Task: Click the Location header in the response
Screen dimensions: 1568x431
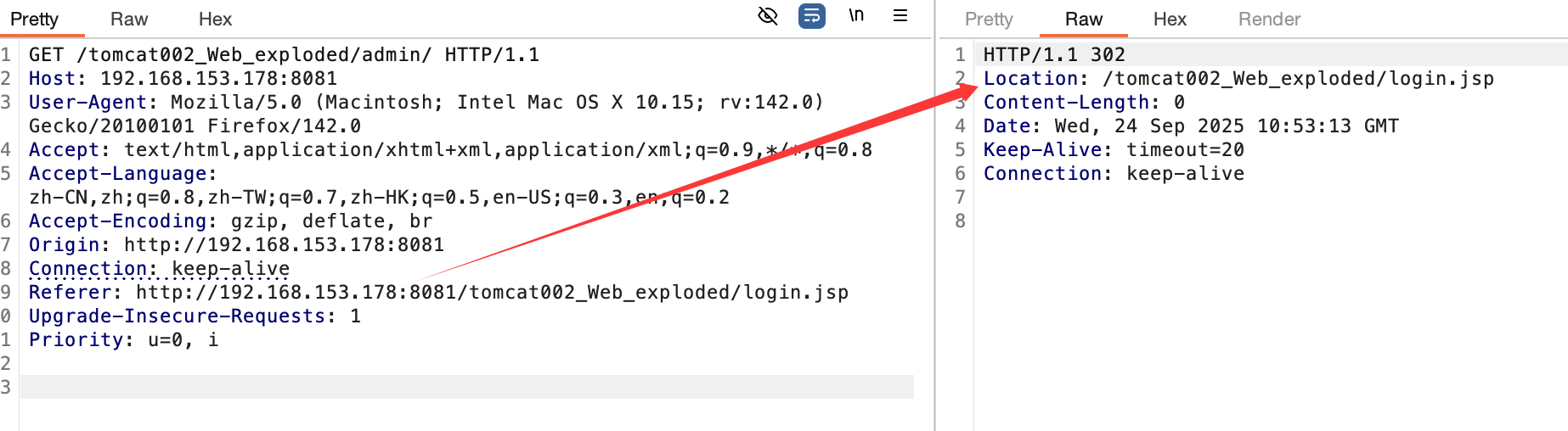Action: point(1238,79)
